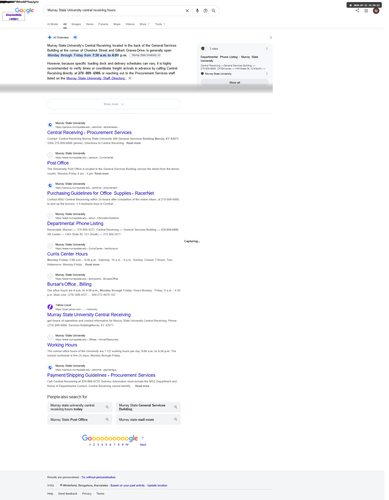
Task: Open the 'Post Office' search result
Action: 58,163
